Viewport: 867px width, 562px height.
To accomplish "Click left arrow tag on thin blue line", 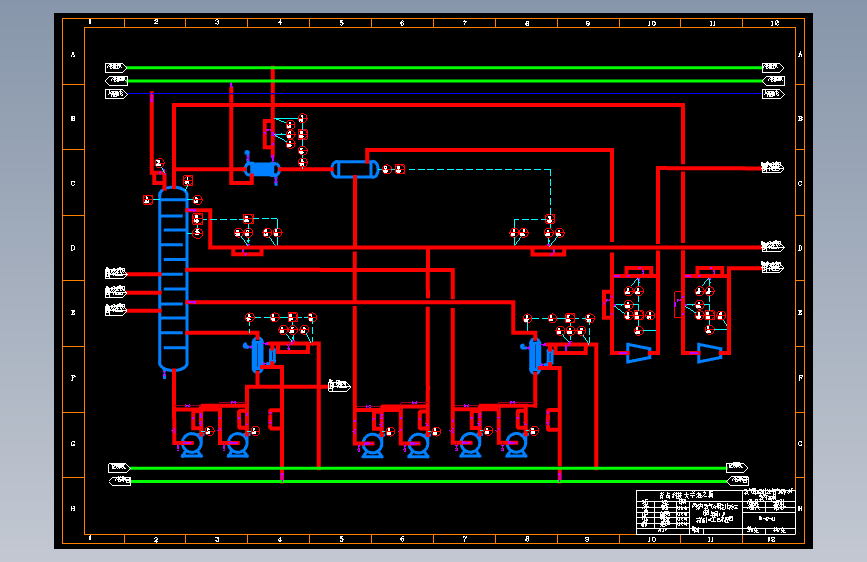I will click(x=116, y=94).
